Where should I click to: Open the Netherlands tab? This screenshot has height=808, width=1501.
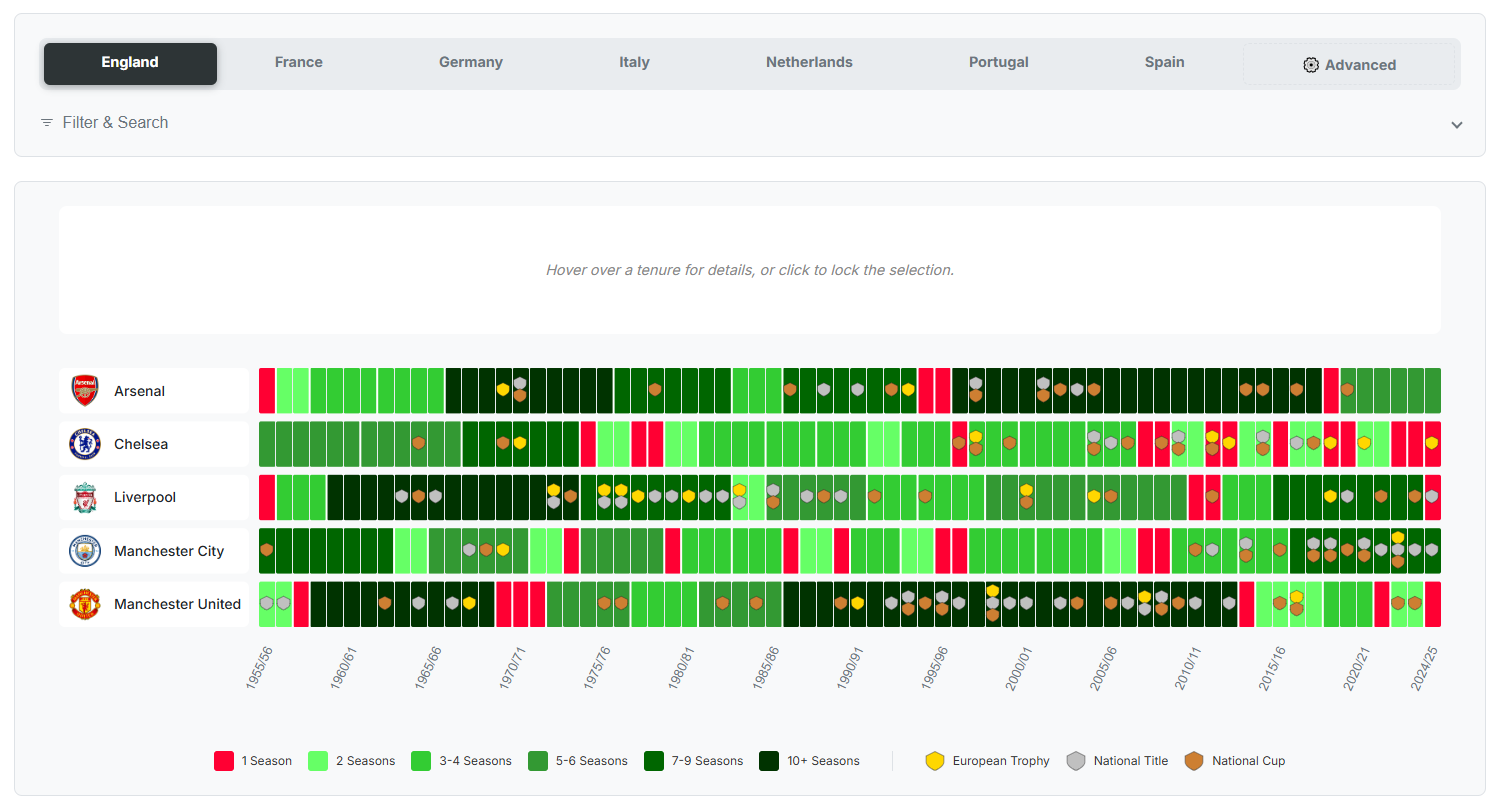click(x=809, y=63)
